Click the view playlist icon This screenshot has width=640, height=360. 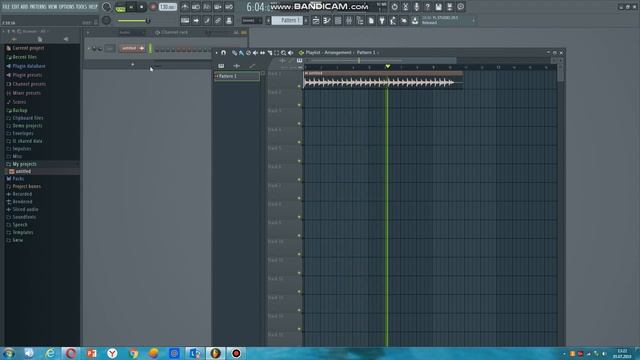[x=316, y=20]
